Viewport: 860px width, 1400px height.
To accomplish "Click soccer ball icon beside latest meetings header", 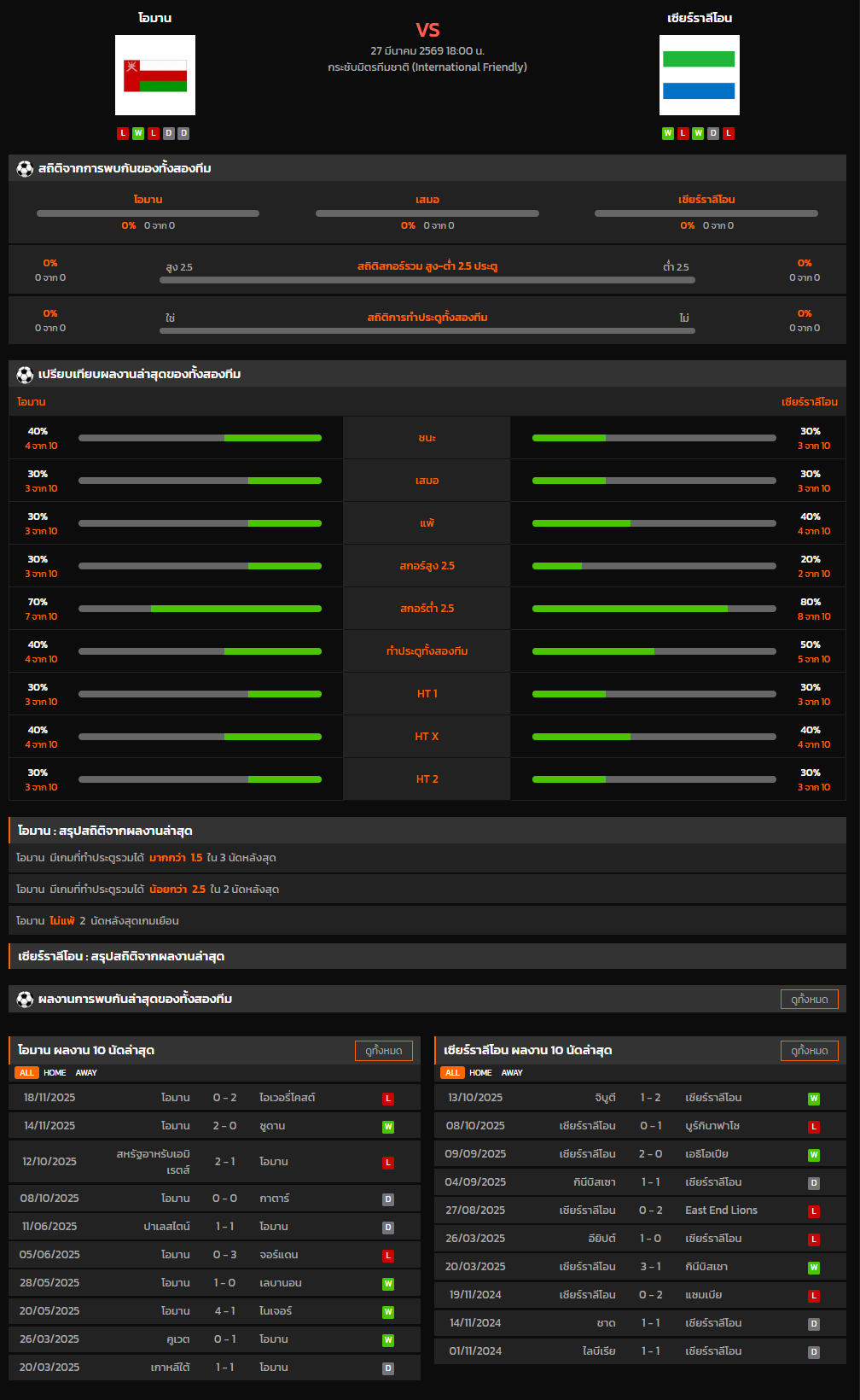I will coord(25,1000).
